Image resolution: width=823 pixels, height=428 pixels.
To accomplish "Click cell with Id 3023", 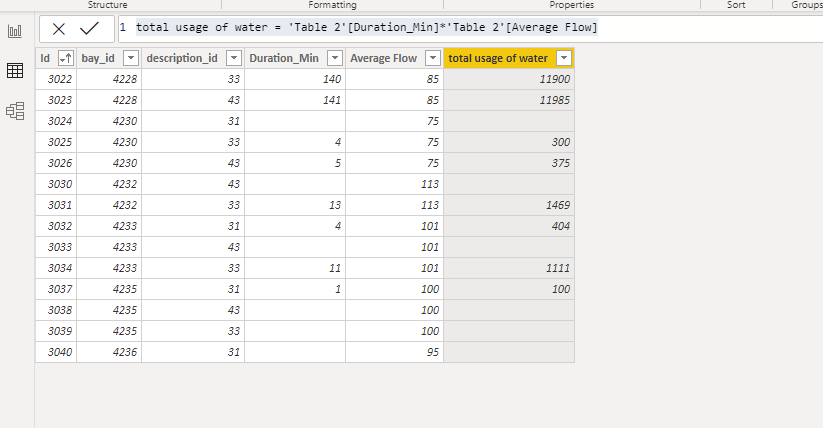I will tap(56, 100).
